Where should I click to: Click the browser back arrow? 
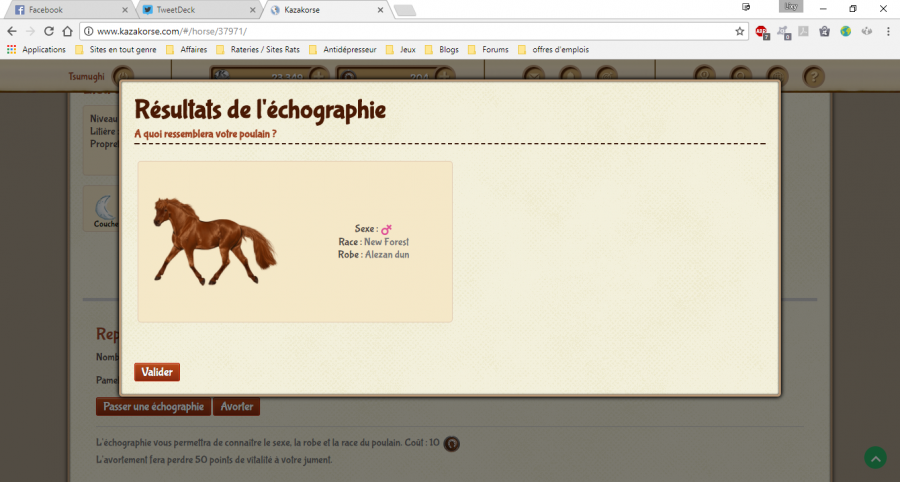(11, 31)
